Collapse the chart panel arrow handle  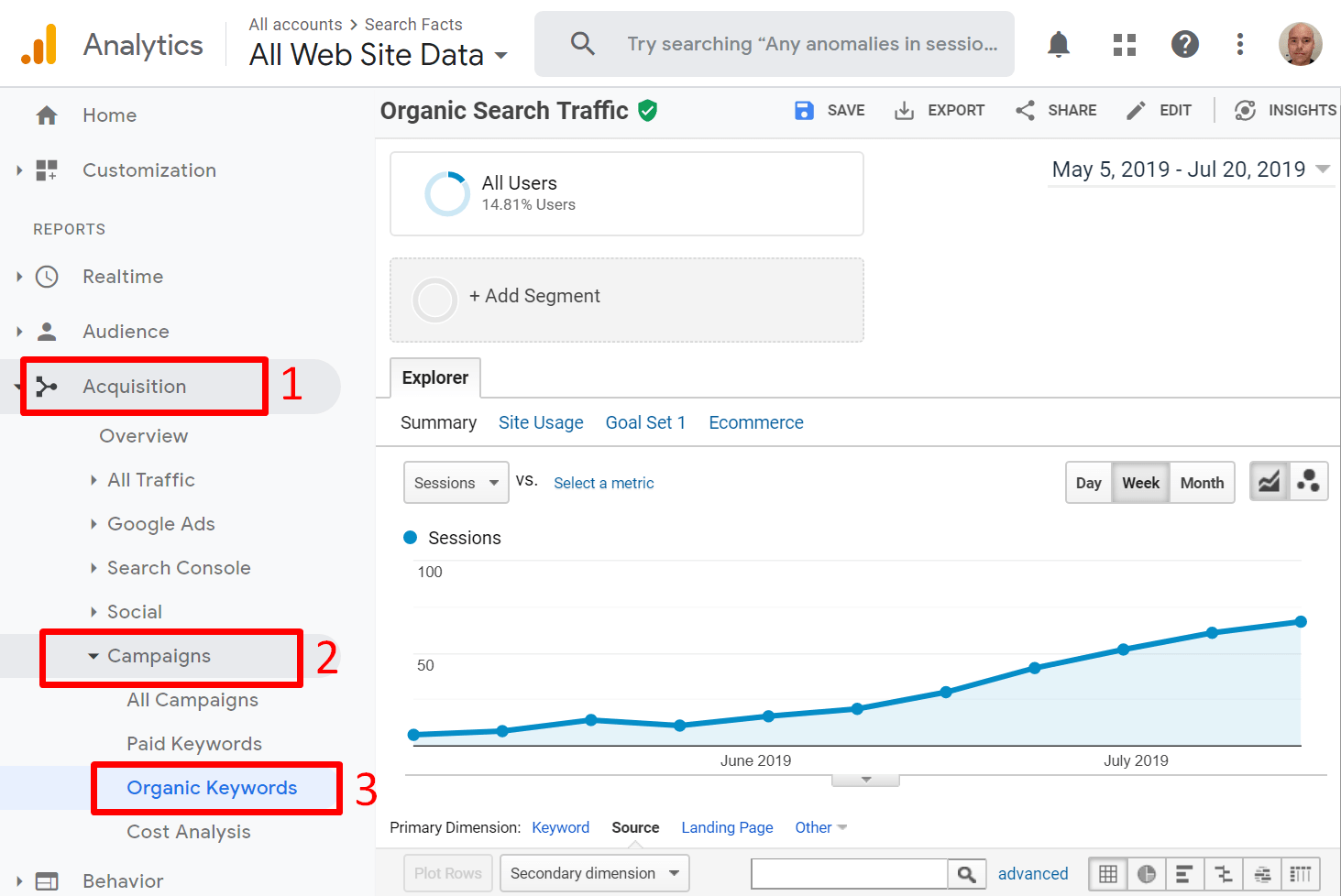[x=865, y=781]
